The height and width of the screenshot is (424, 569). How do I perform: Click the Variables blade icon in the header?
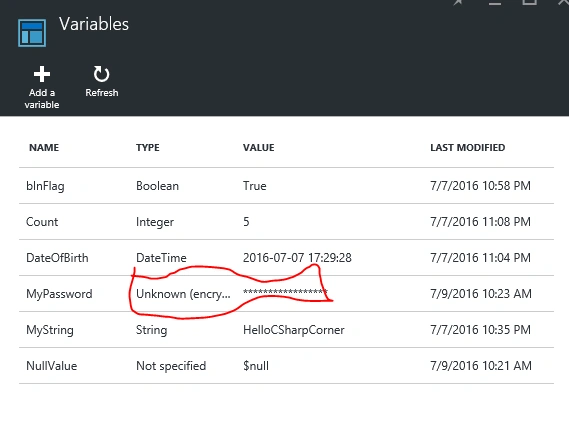pyautogui.click(x=32, y=33)
